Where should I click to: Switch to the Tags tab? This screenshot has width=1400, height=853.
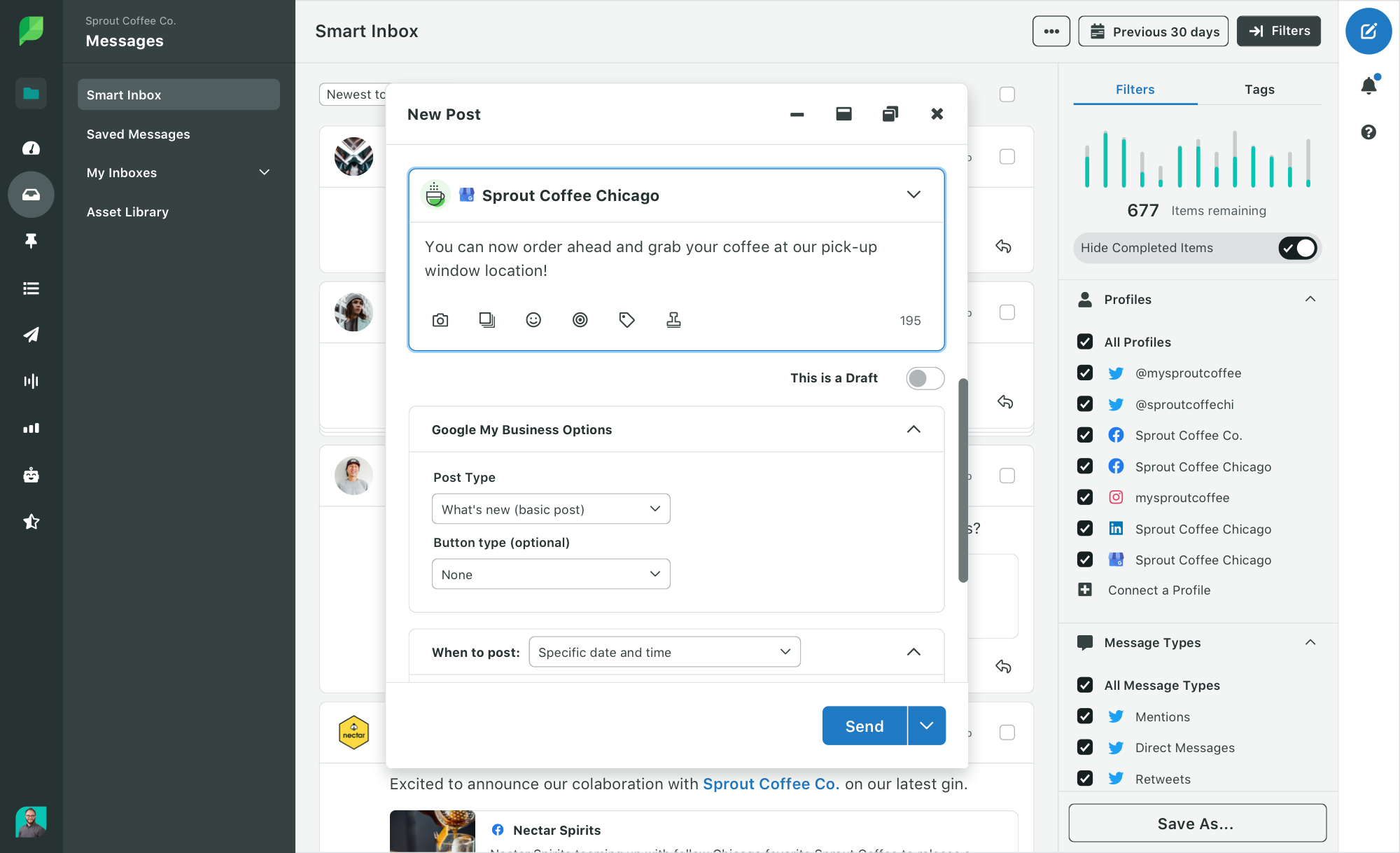click(1259, 90)
